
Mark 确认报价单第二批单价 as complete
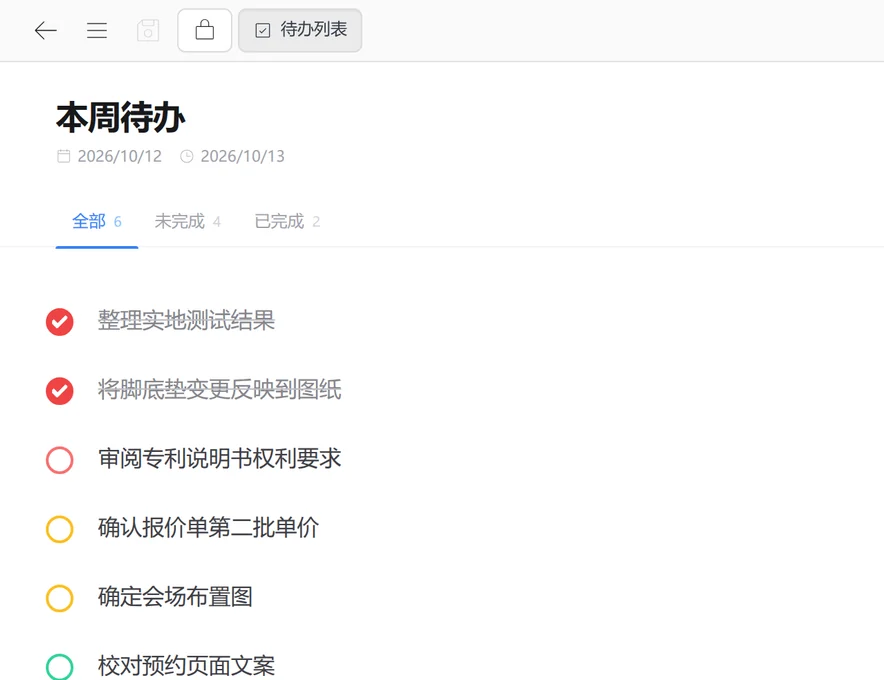coord(60,529)
